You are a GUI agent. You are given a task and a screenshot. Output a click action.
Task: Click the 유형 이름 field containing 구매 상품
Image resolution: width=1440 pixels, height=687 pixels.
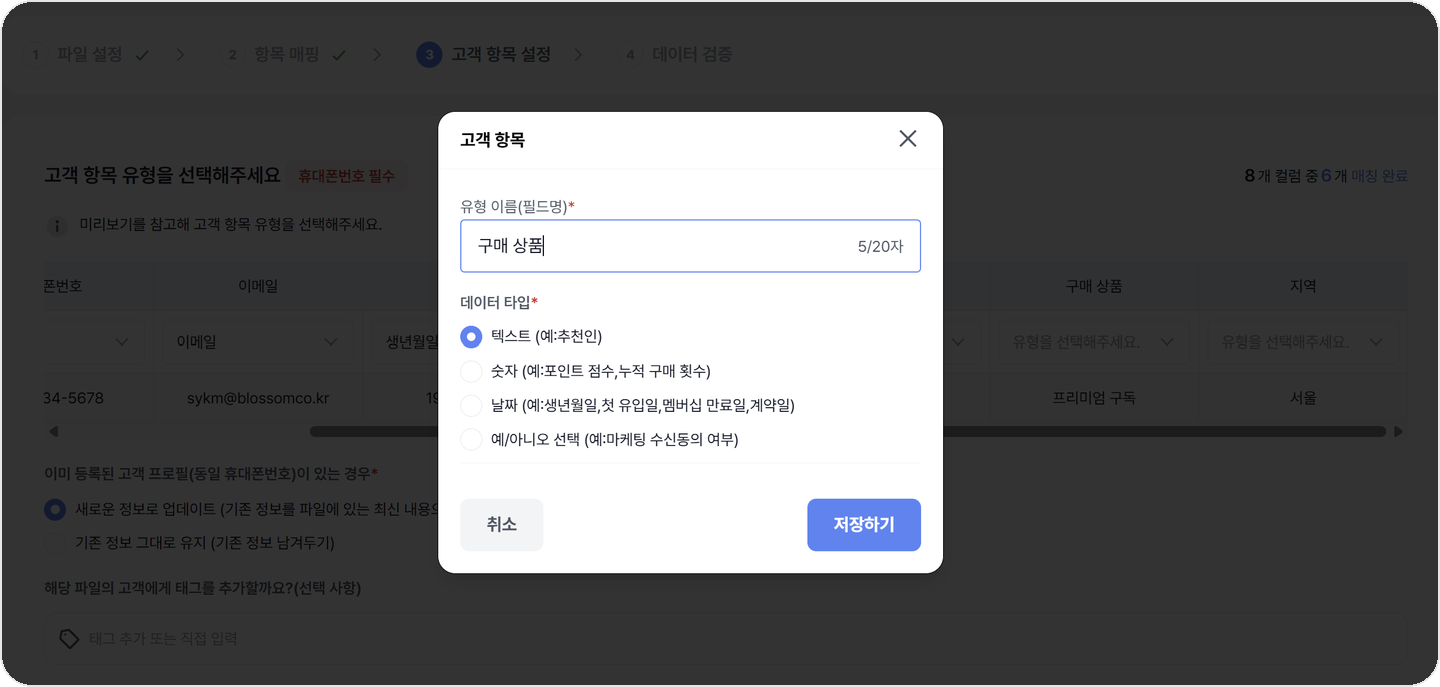[x=690, y=246]
